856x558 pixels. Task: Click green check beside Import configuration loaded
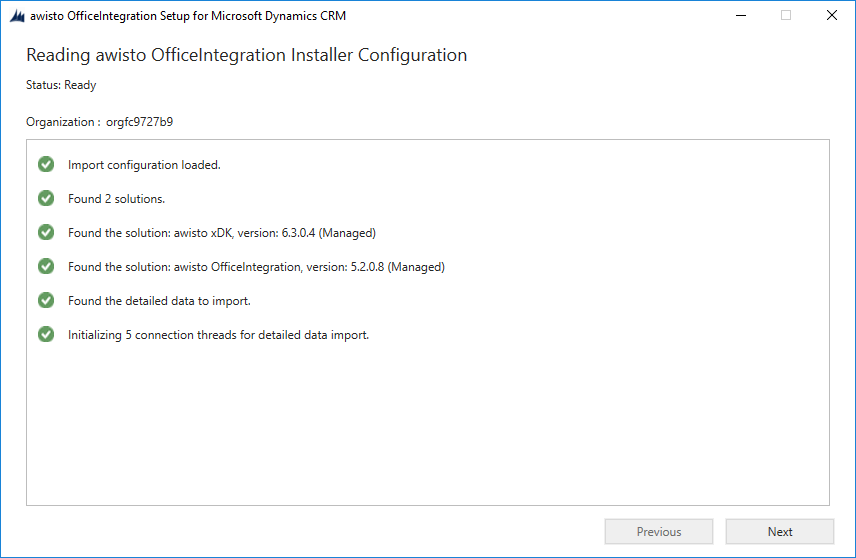[46, 164]
